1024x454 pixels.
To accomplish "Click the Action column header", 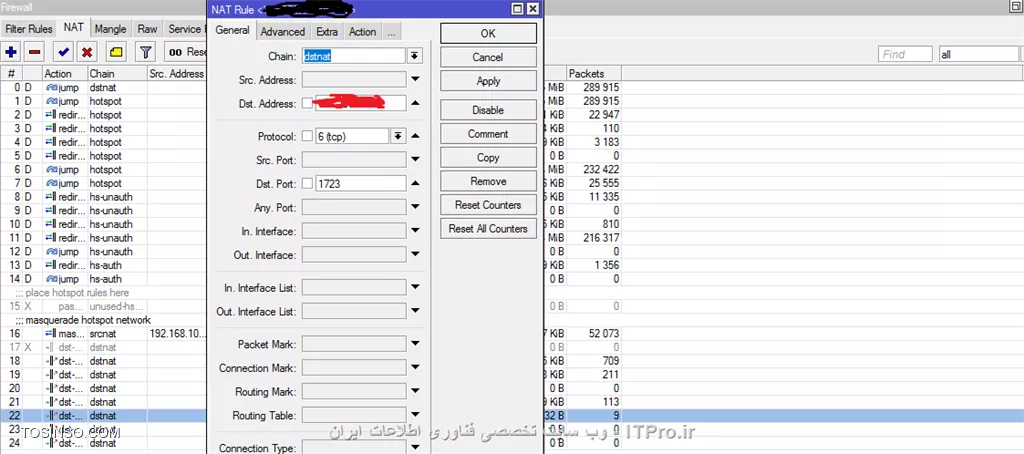I will click(x=65, y=74).
